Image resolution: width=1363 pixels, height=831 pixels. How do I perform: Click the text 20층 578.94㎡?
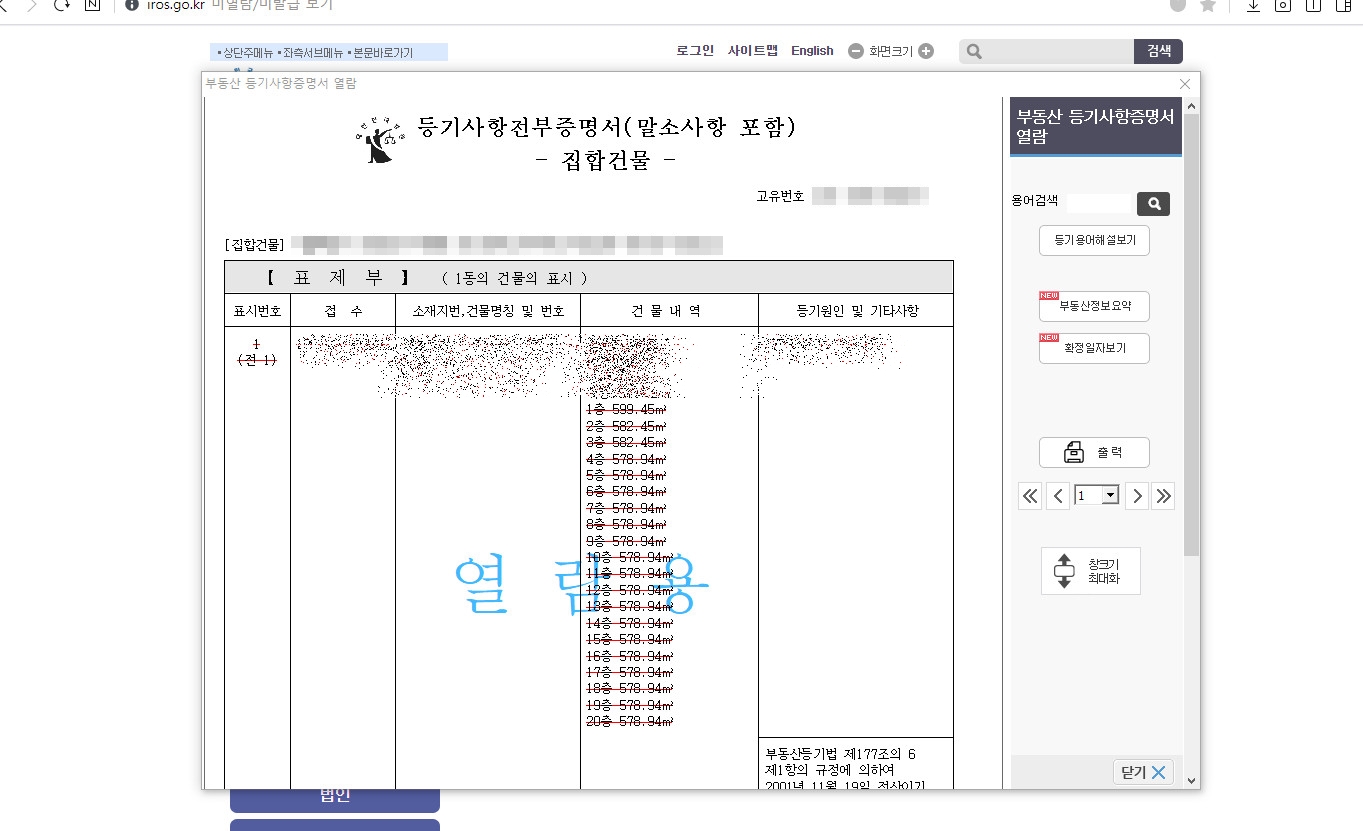tap(630, 721)
